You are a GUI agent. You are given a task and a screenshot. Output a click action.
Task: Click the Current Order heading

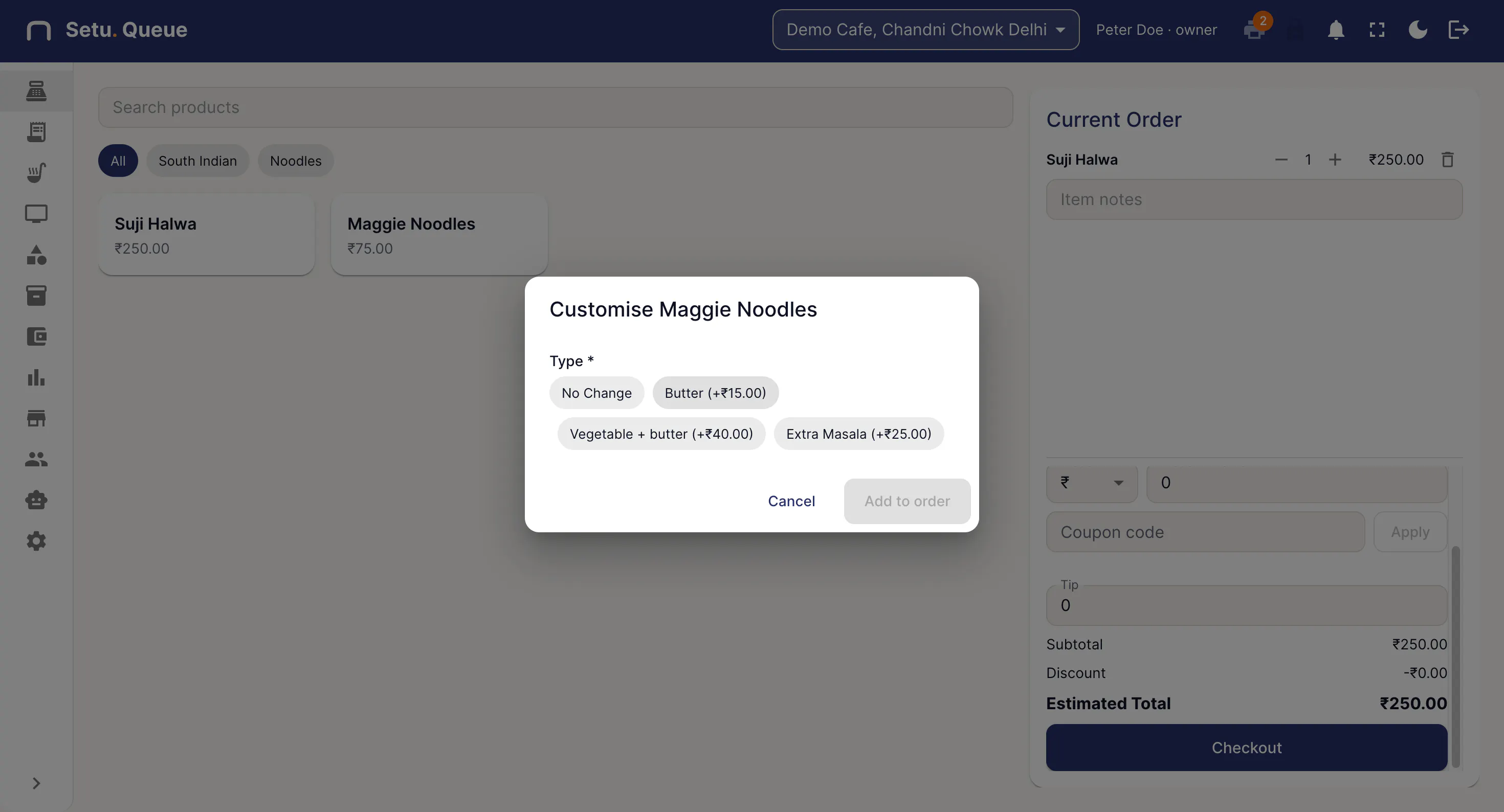point(1113,120)
